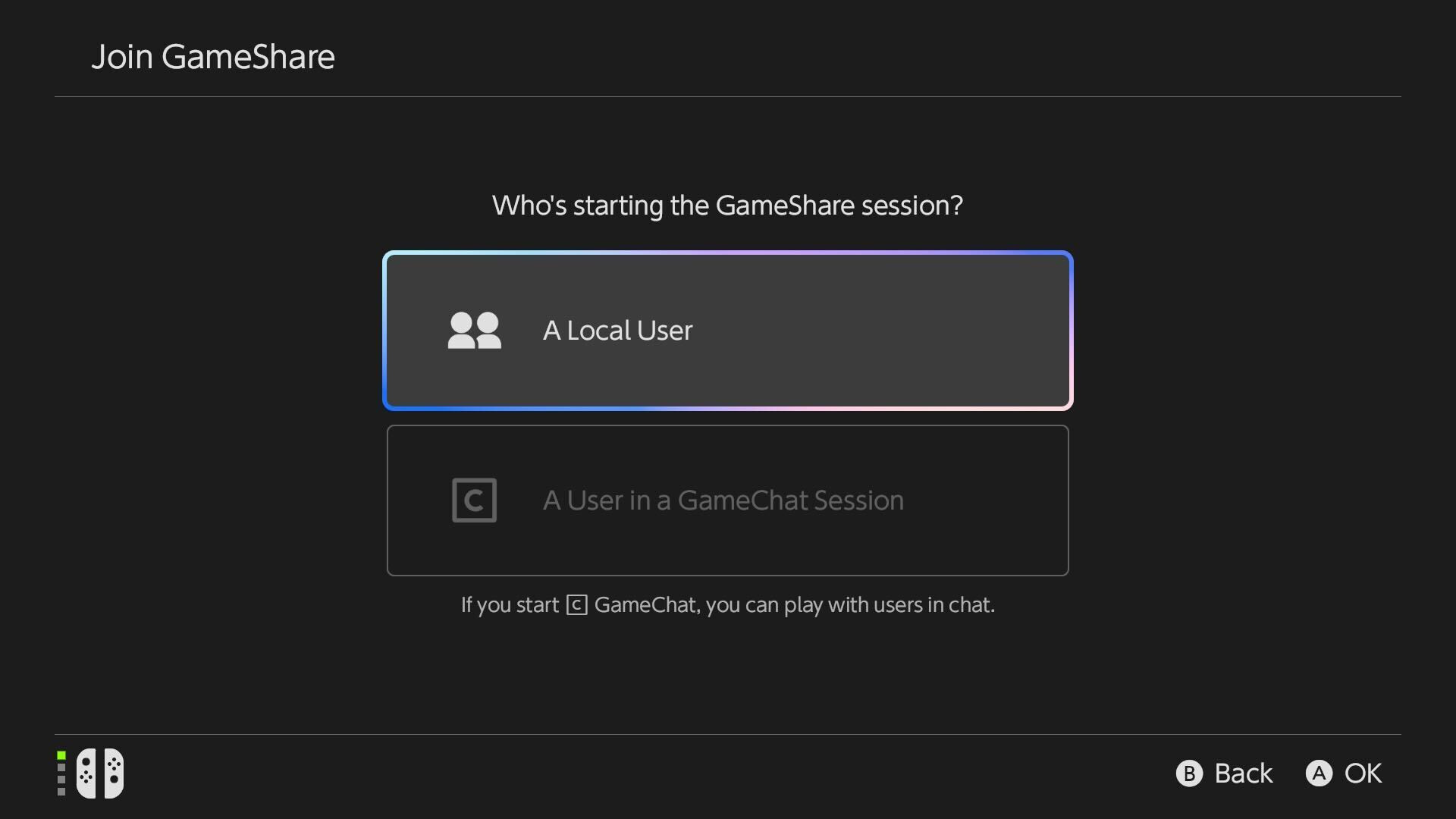Click the two-person local user icon
Image resolution: width=1456 pixels, height=819 pixels.
click(474, 331)
